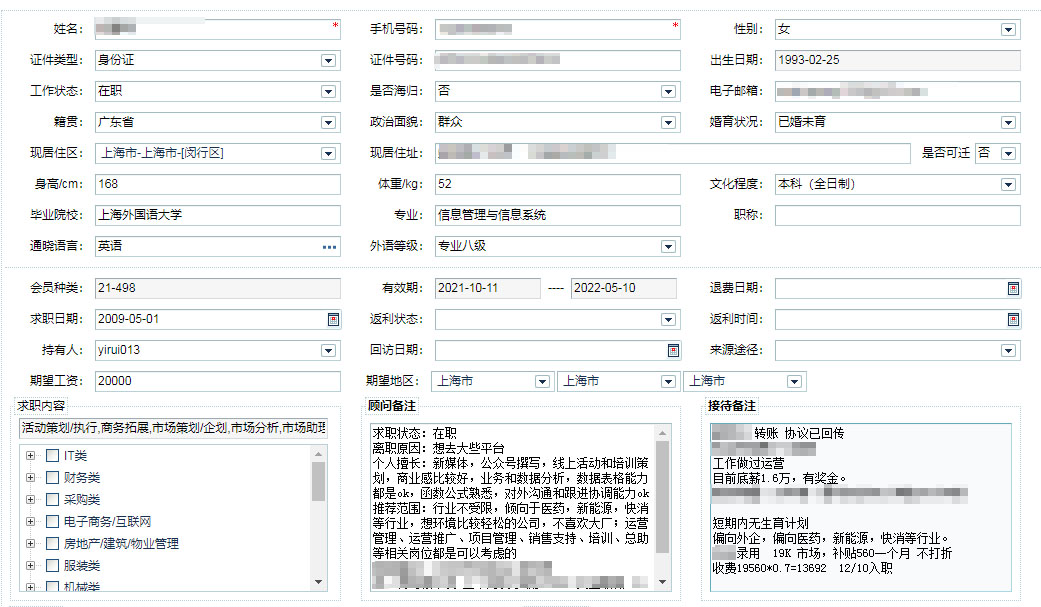This screenshot has height=607, width=1041.
Task: Click the 期望工资 field showing 20000
Action: click(218, 381)
